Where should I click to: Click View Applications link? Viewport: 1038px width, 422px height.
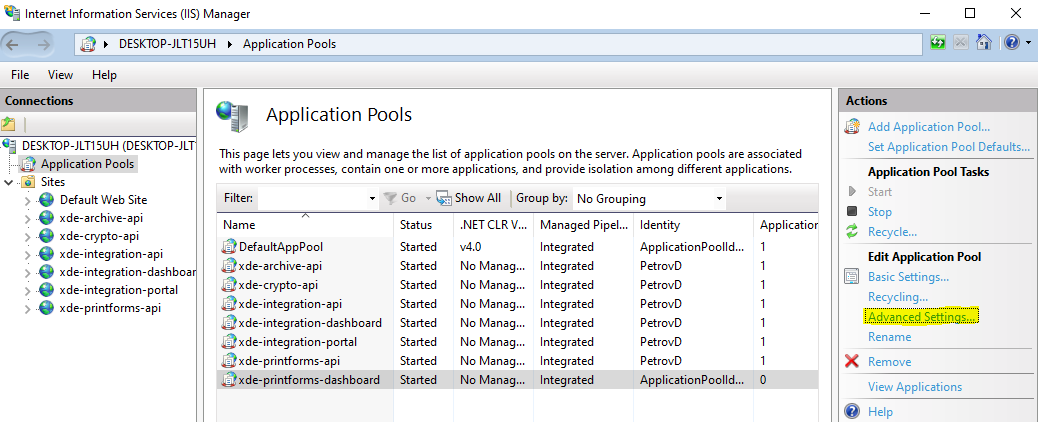[915, 387]
